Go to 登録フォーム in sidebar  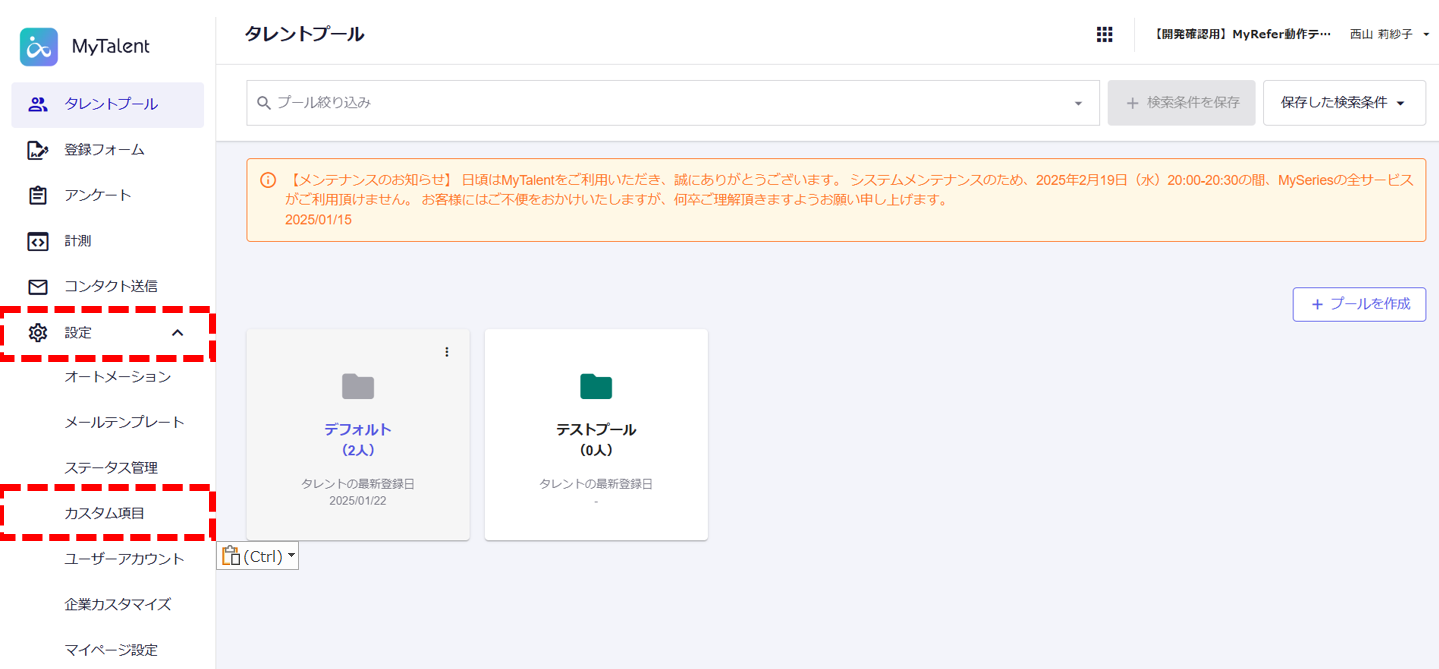104,150
